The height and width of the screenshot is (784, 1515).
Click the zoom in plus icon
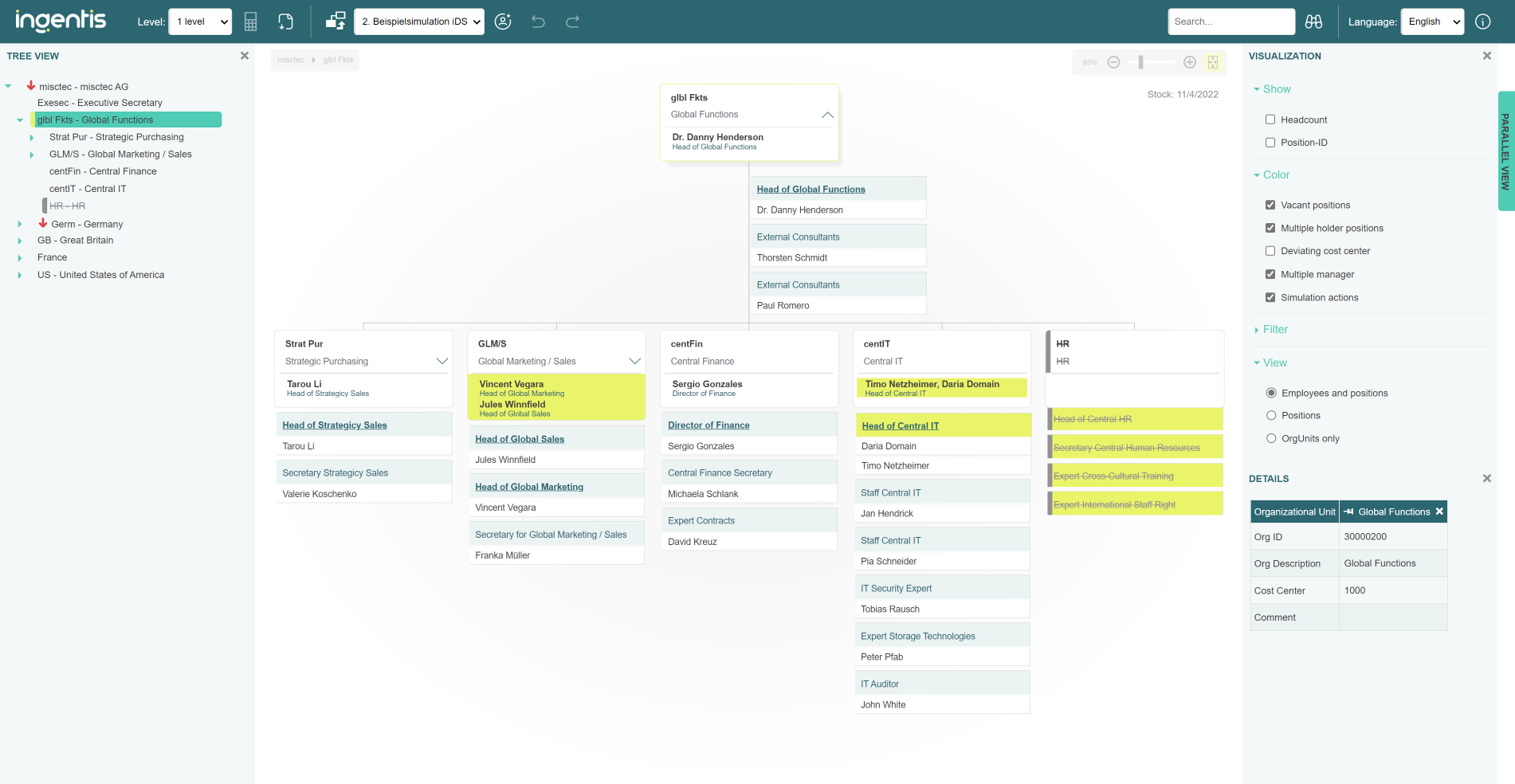pyautogui.click(x=1190, y=62)
